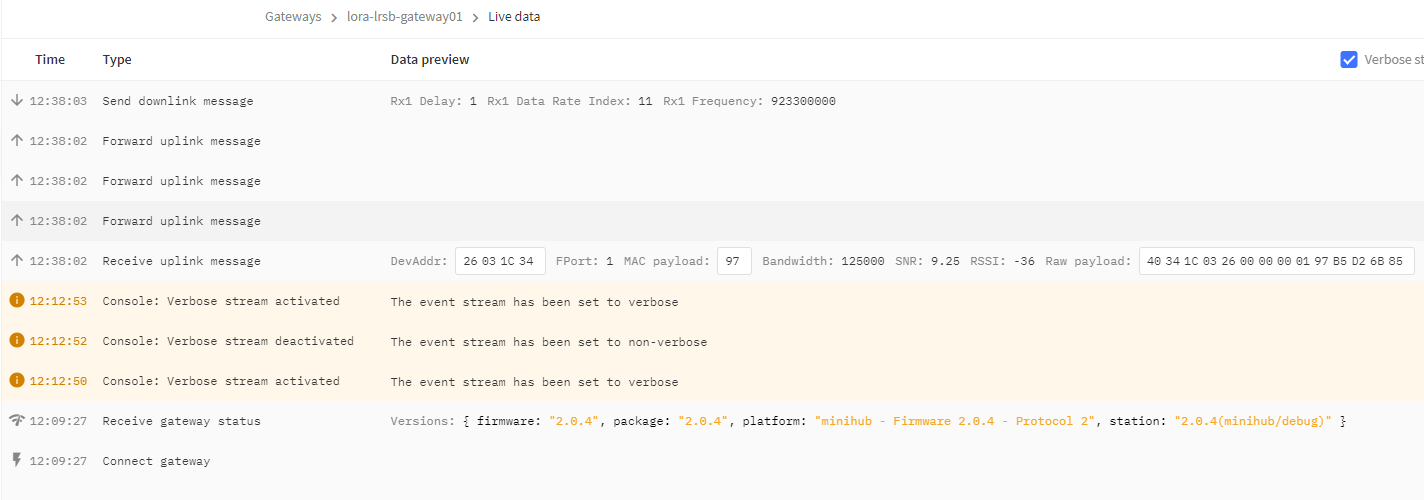Image resolution: width=1424 pixels, height=500 pixels.
Task: Click the downlink arrow icon at 12:38:03
Action: click(x=16, y=101)
